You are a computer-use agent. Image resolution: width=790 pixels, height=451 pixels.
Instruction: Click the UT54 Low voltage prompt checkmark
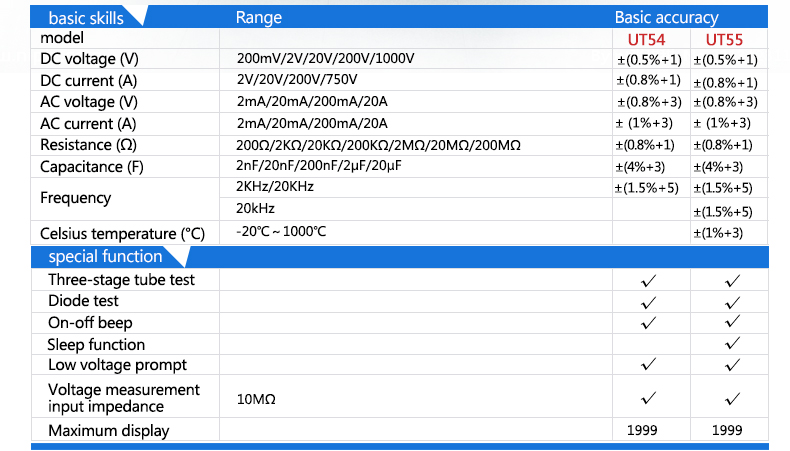(x=648, y=364)
